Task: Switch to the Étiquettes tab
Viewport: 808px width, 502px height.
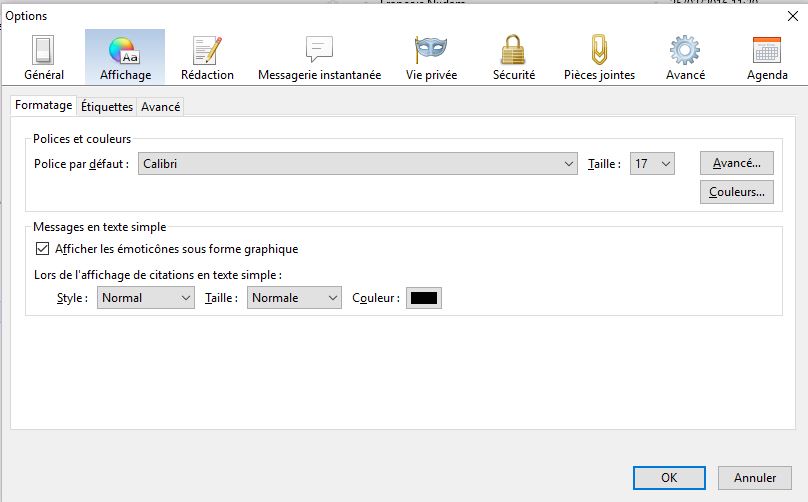Action: point(107,107)
